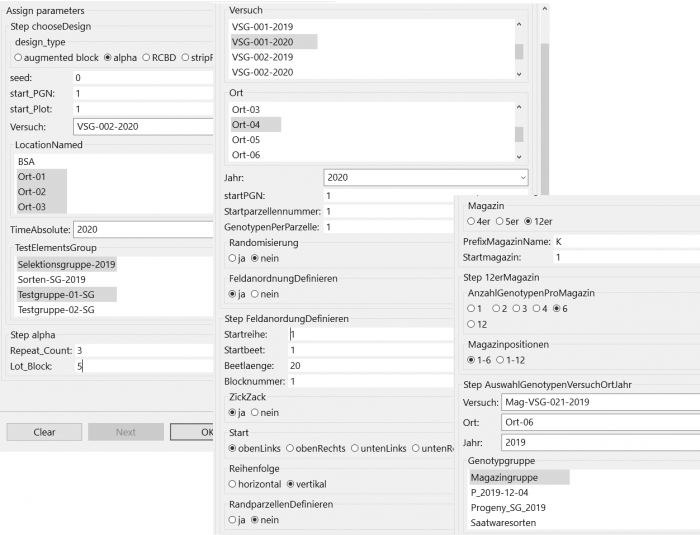Screen dimensions: 700x535
Task: Click Versuch list scroll-down arrow
Action: tap(519, 74)
